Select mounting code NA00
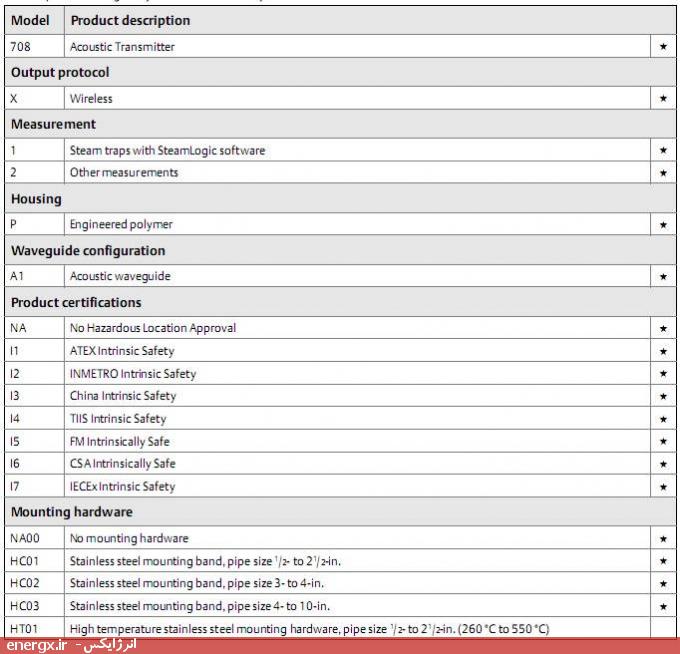The image size is (680, 654). 25,538
